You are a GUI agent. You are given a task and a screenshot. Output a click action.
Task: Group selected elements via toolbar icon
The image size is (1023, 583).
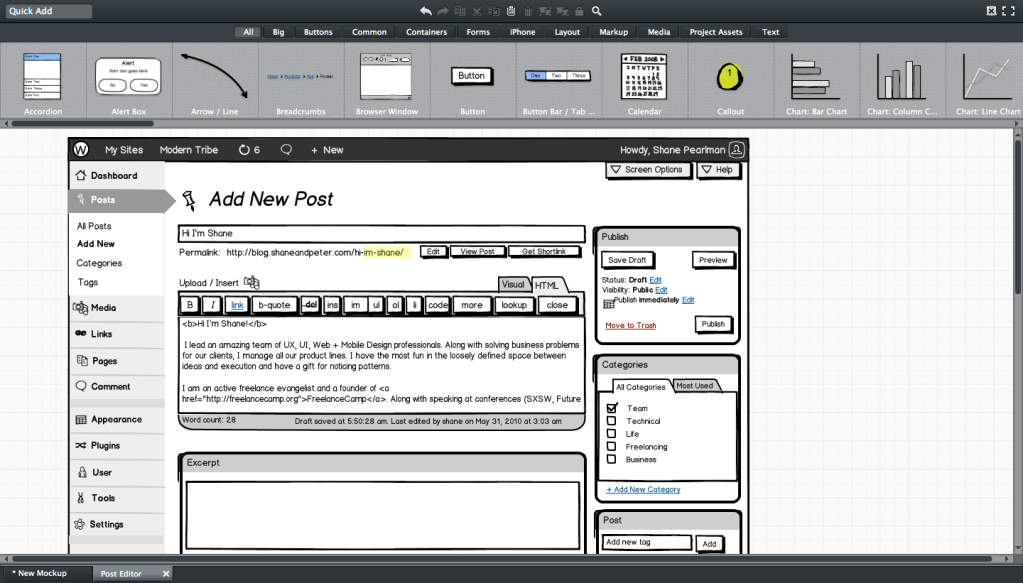pos(546,10)
